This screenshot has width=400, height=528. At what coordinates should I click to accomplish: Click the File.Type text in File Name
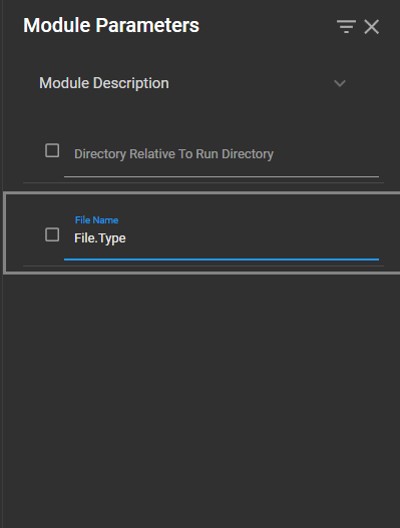(100, 238)
